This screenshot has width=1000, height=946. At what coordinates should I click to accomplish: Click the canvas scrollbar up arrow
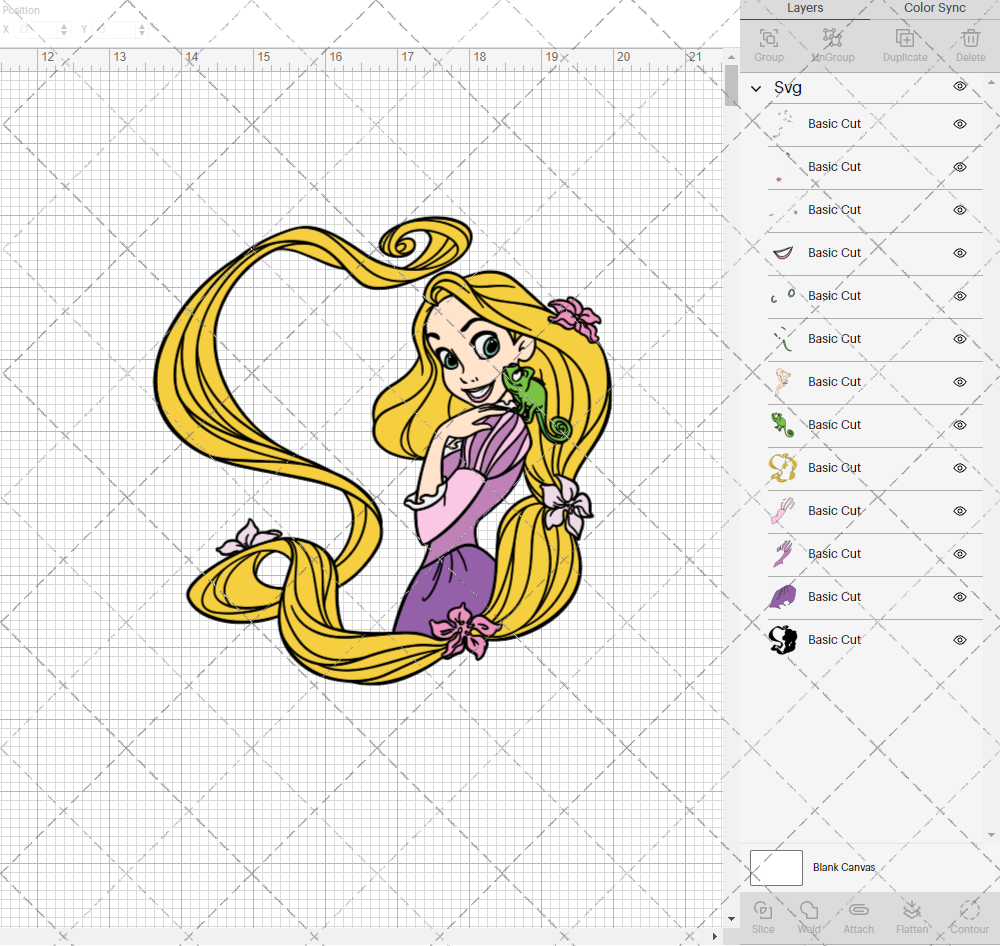[732, 57]
